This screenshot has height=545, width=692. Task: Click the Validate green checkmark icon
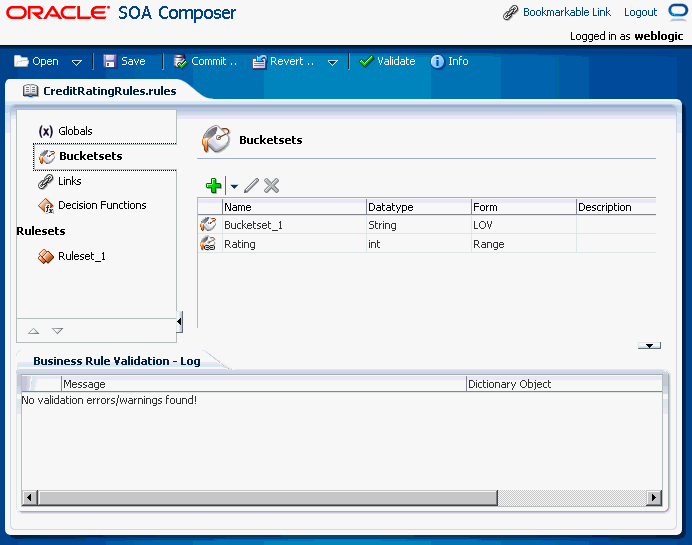pos(366,61)
